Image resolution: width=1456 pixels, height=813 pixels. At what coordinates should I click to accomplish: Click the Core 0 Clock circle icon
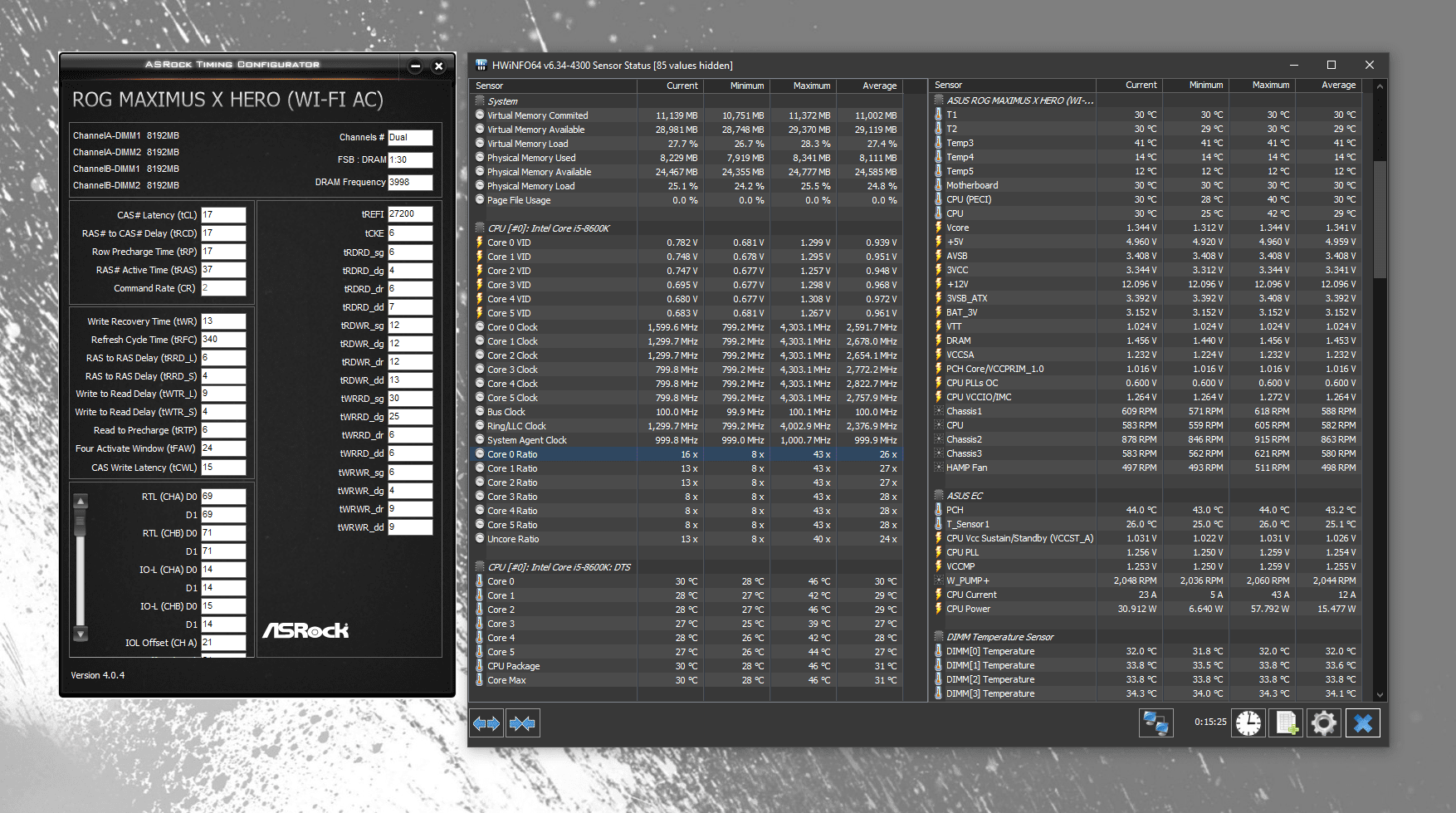click(x=480, y=326)
